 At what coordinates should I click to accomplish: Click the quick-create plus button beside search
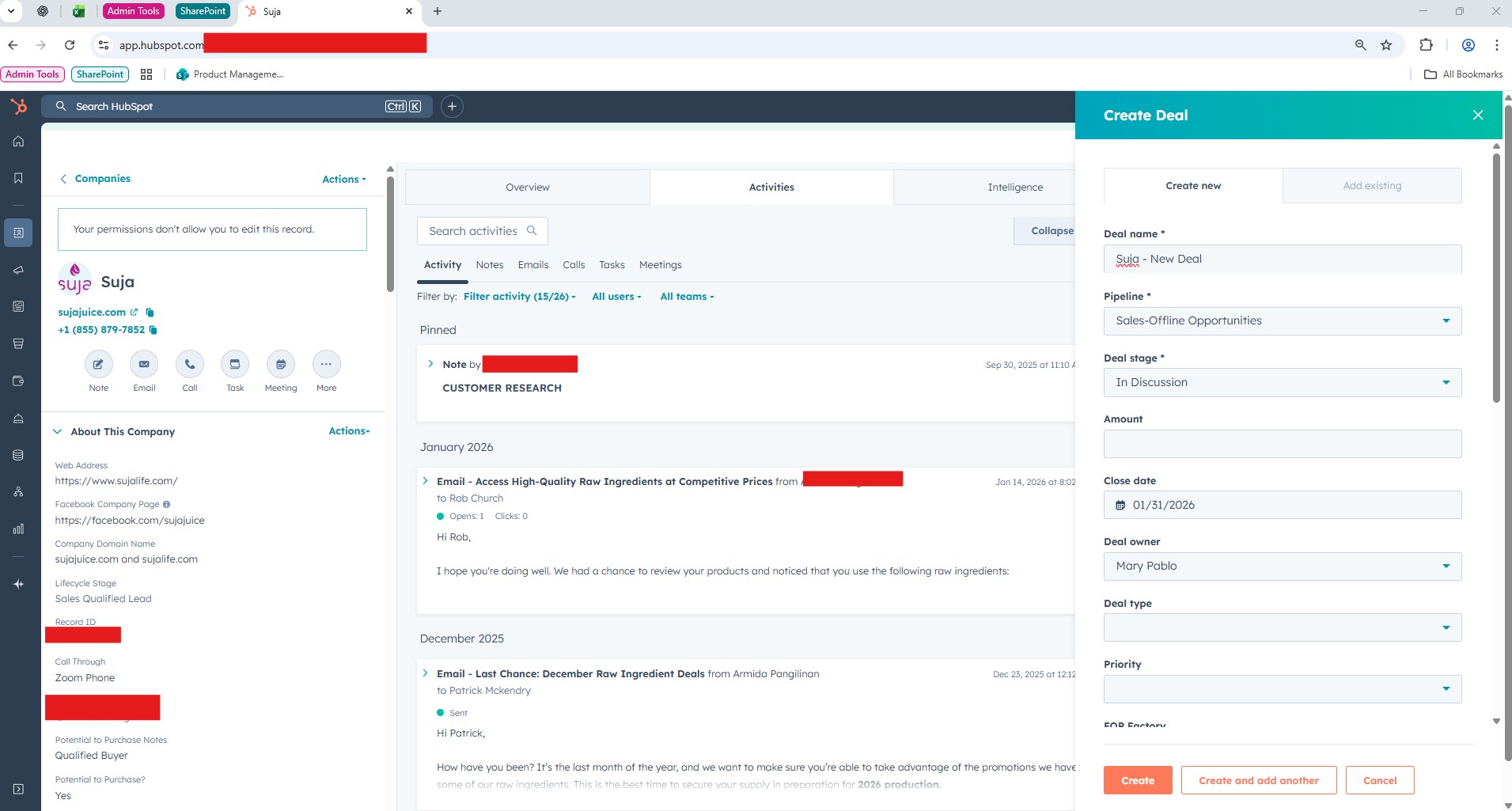pyautogui.click(x=452, y=106)
